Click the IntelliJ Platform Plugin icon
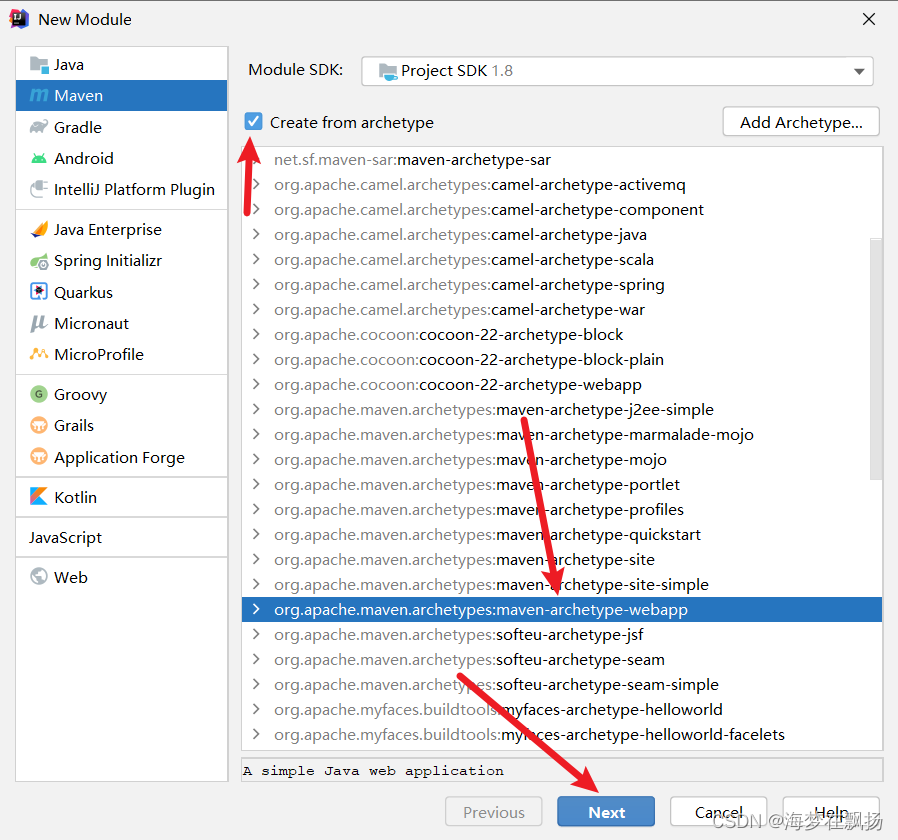The height and width of the screenshot is (840, 898). pyautogui.click(x=38, y=189)
